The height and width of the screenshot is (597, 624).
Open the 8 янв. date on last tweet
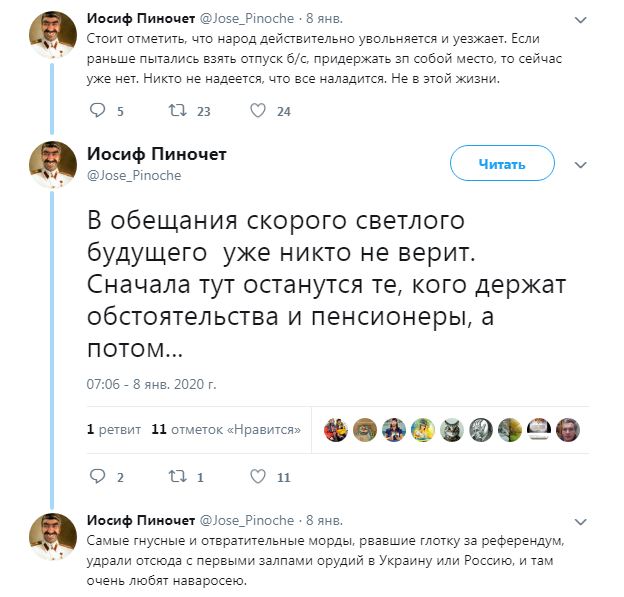click(324, 521)
